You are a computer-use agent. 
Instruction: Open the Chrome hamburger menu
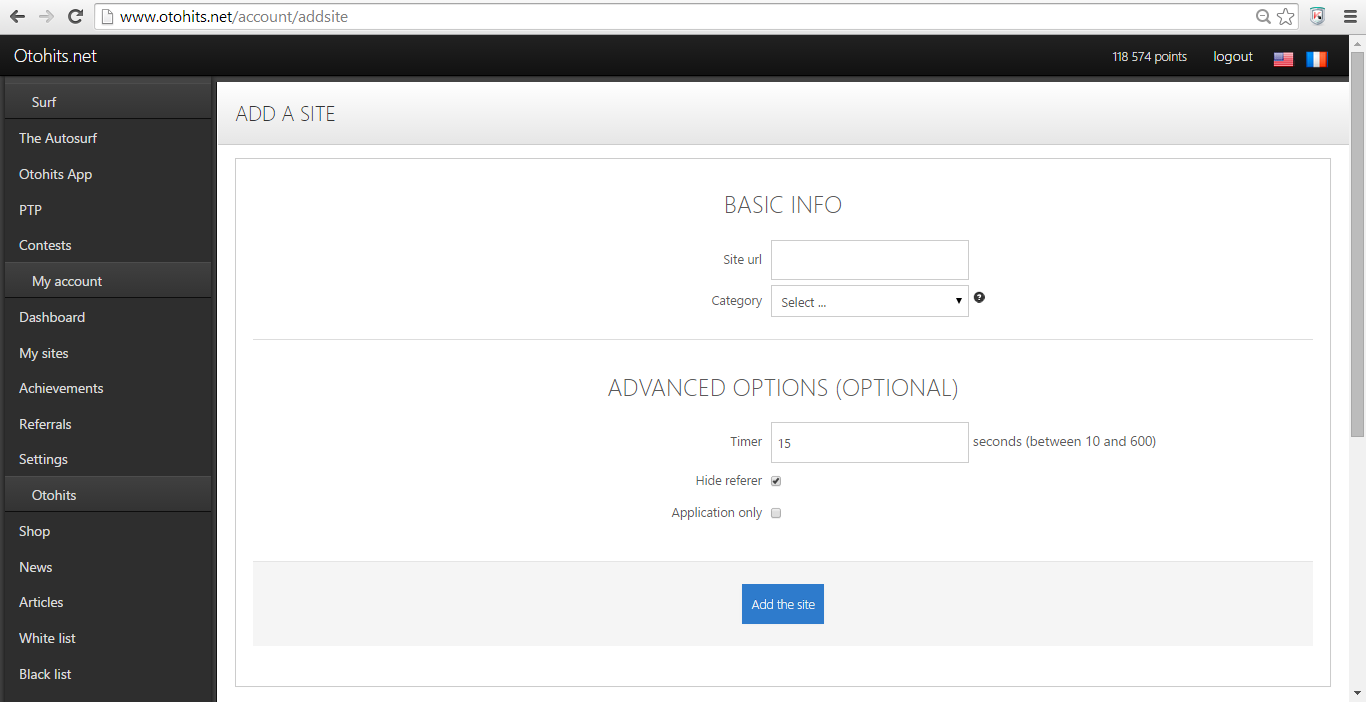pos(1350,16)
